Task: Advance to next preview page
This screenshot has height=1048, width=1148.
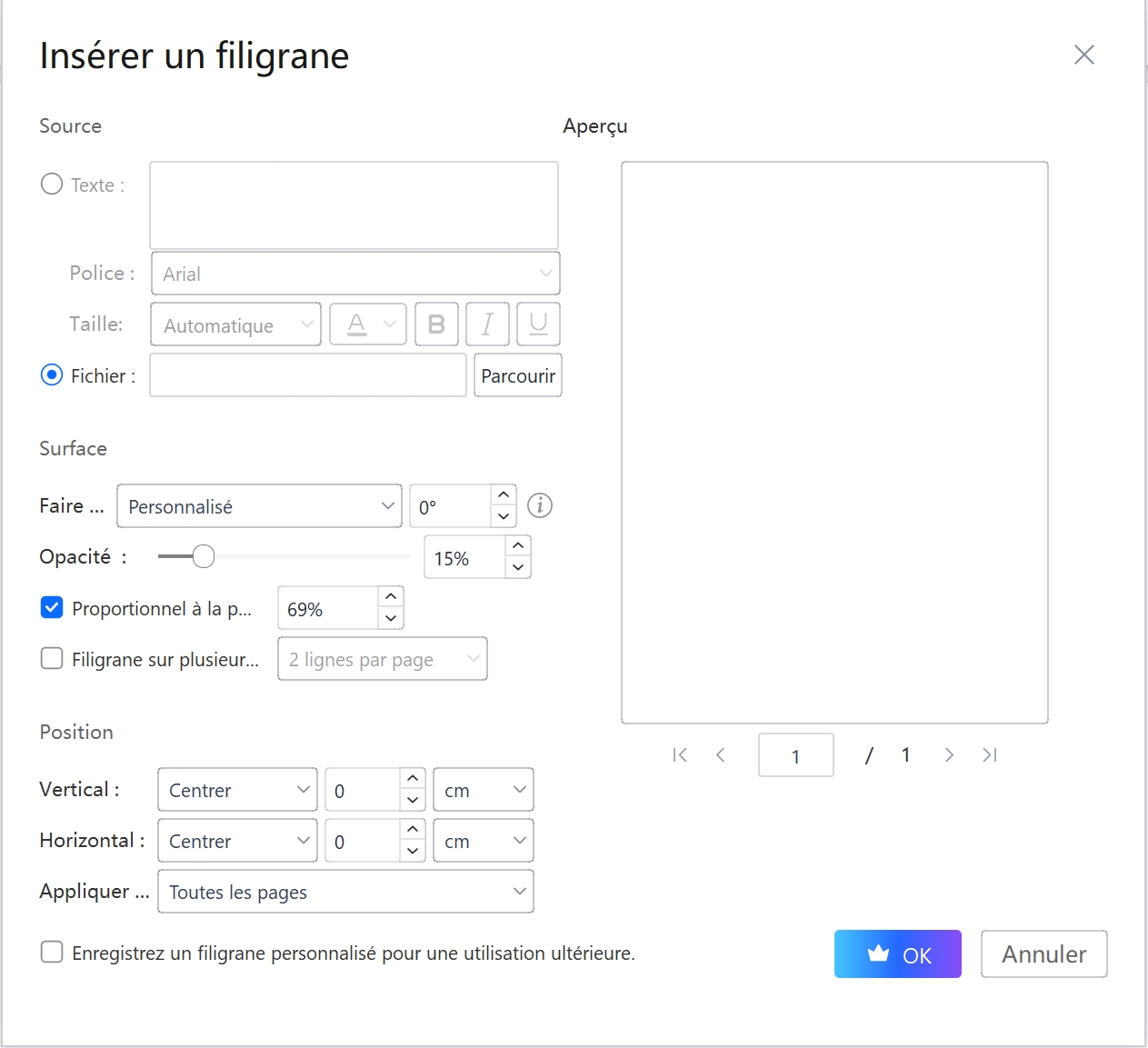Action: (949, 754)
